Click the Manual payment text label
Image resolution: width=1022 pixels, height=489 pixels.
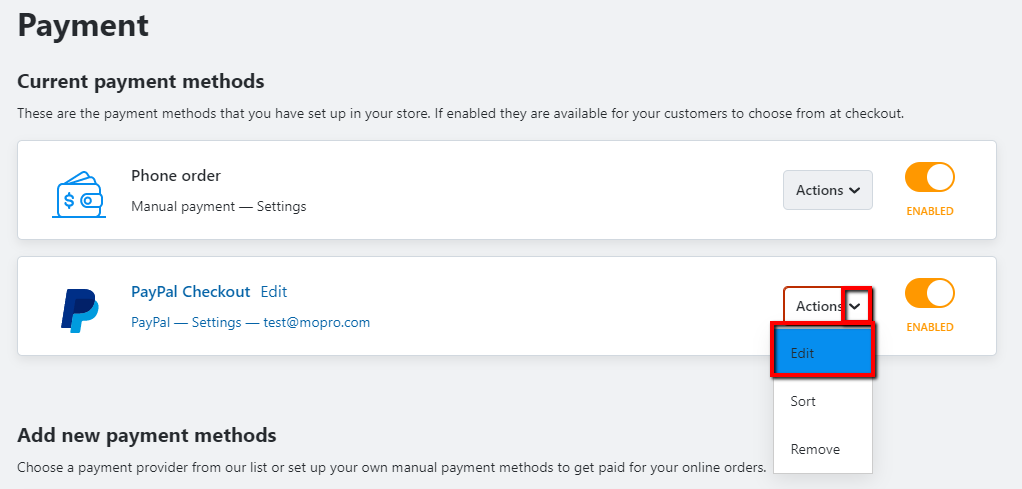[183, 207]
